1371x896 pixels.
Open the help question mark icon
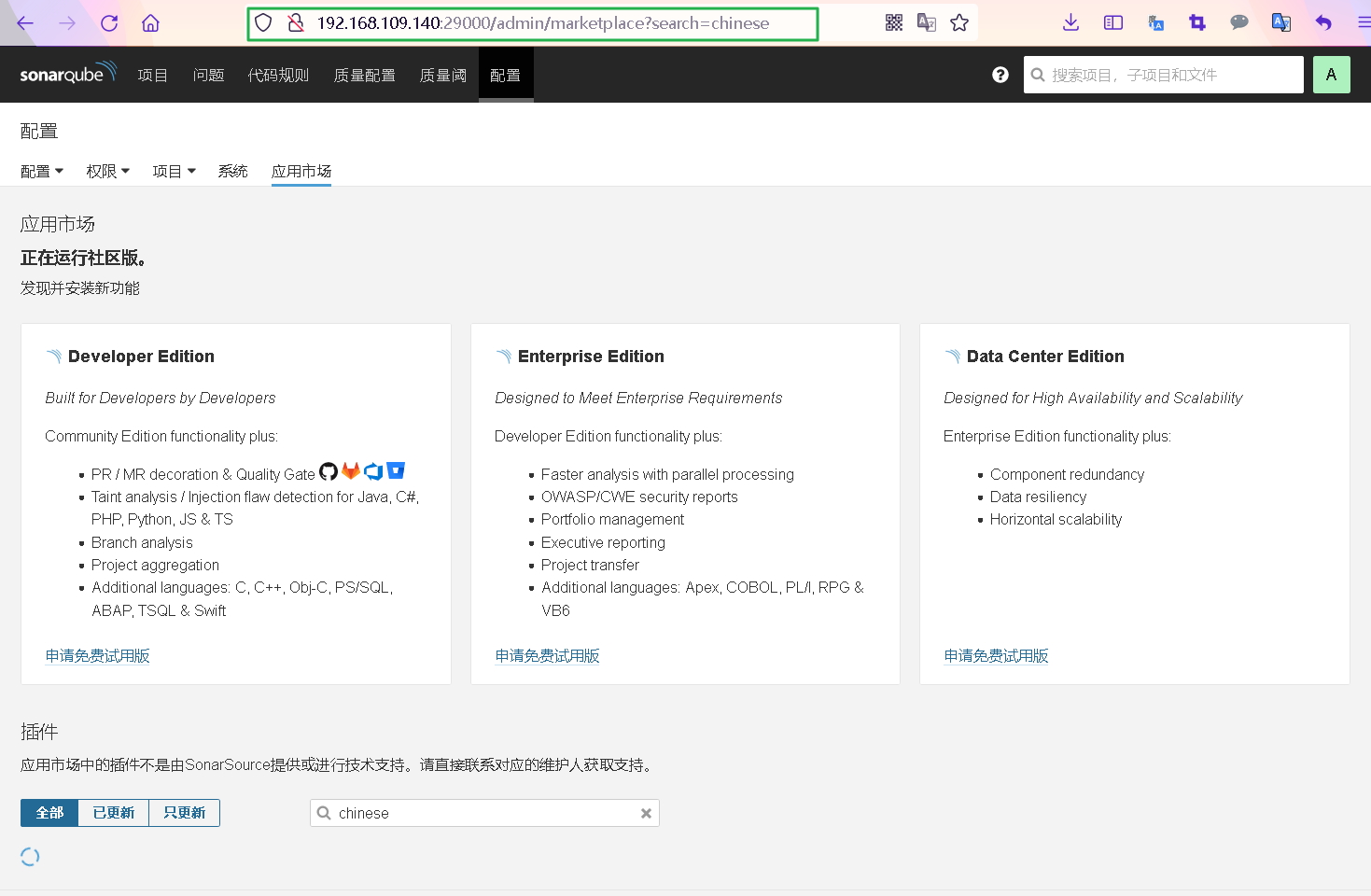click(1000, 75)
